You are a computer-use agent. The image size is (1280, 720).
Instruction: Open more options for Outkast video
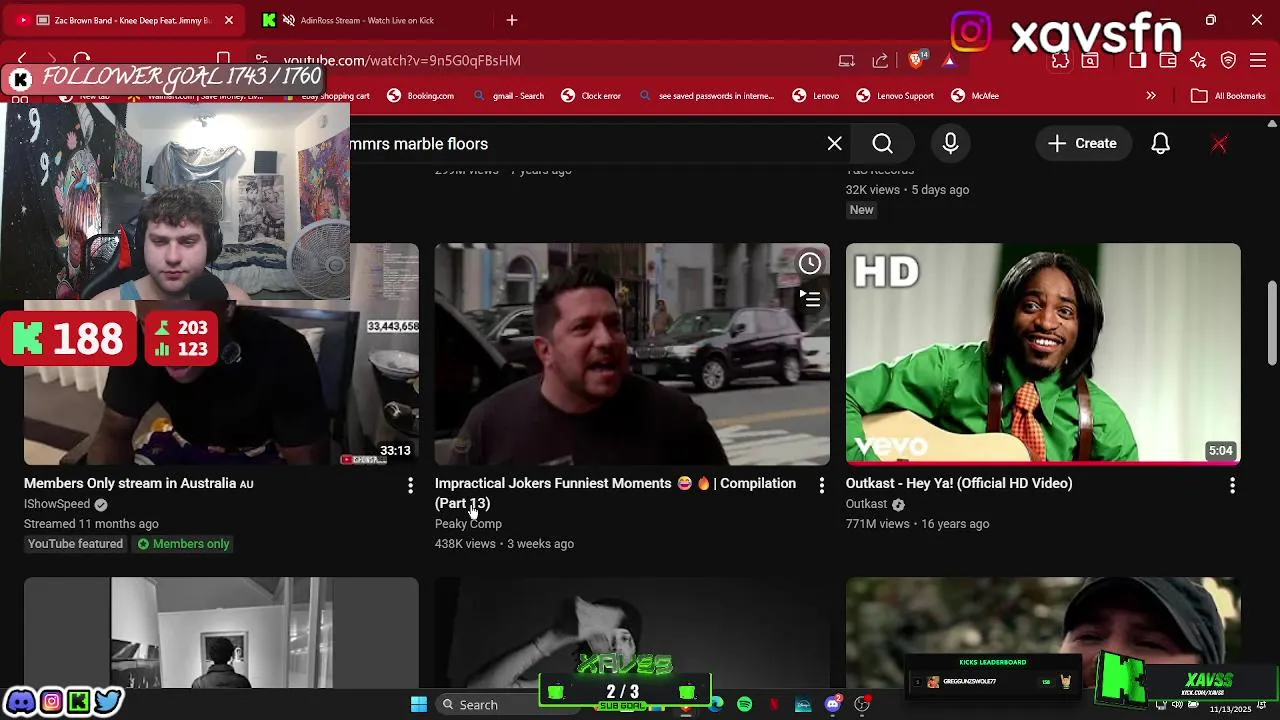tap(1232, 485)
